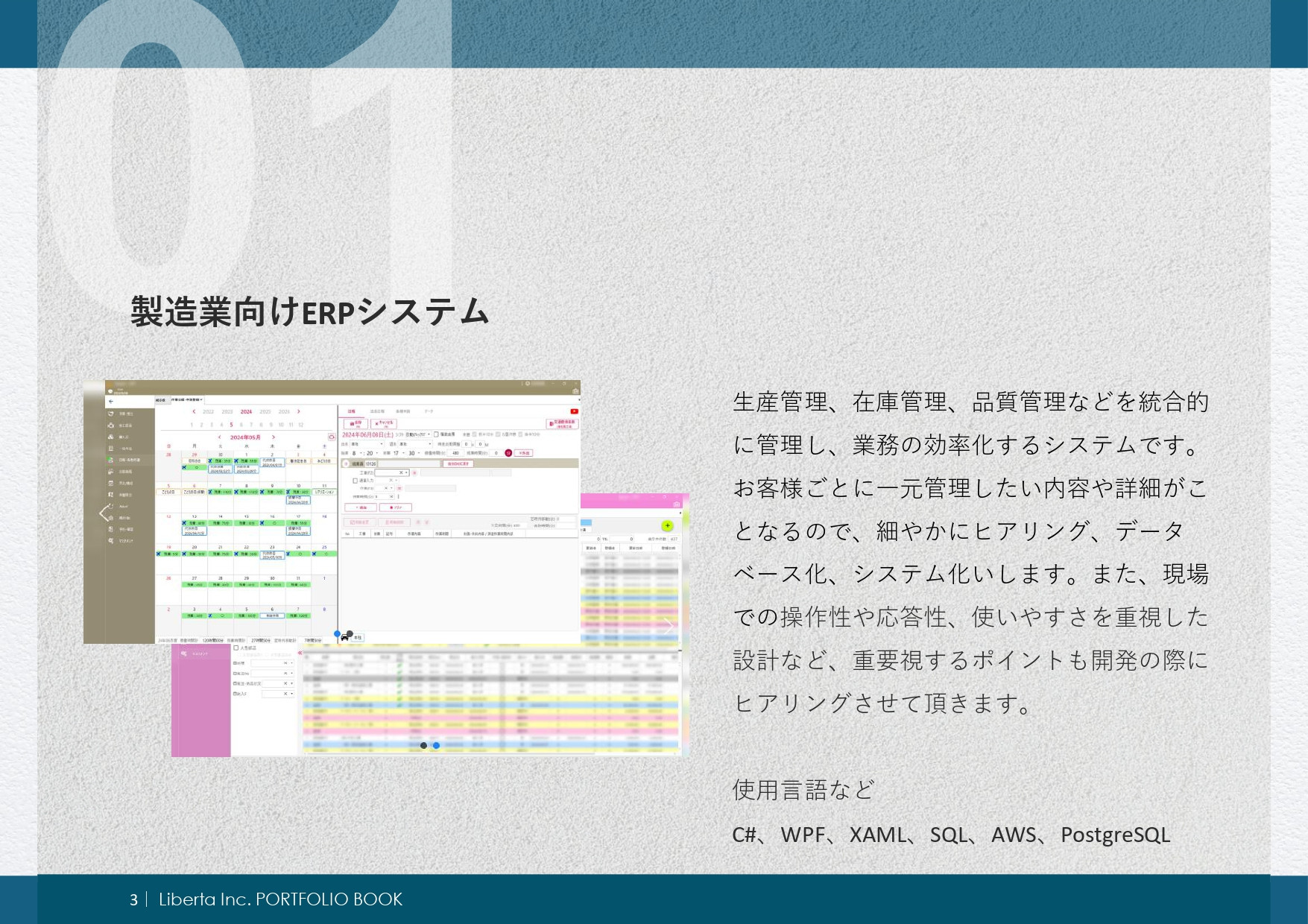Select the データ tab in the attendance panel

pyautogui.click(x=429, y=411)
